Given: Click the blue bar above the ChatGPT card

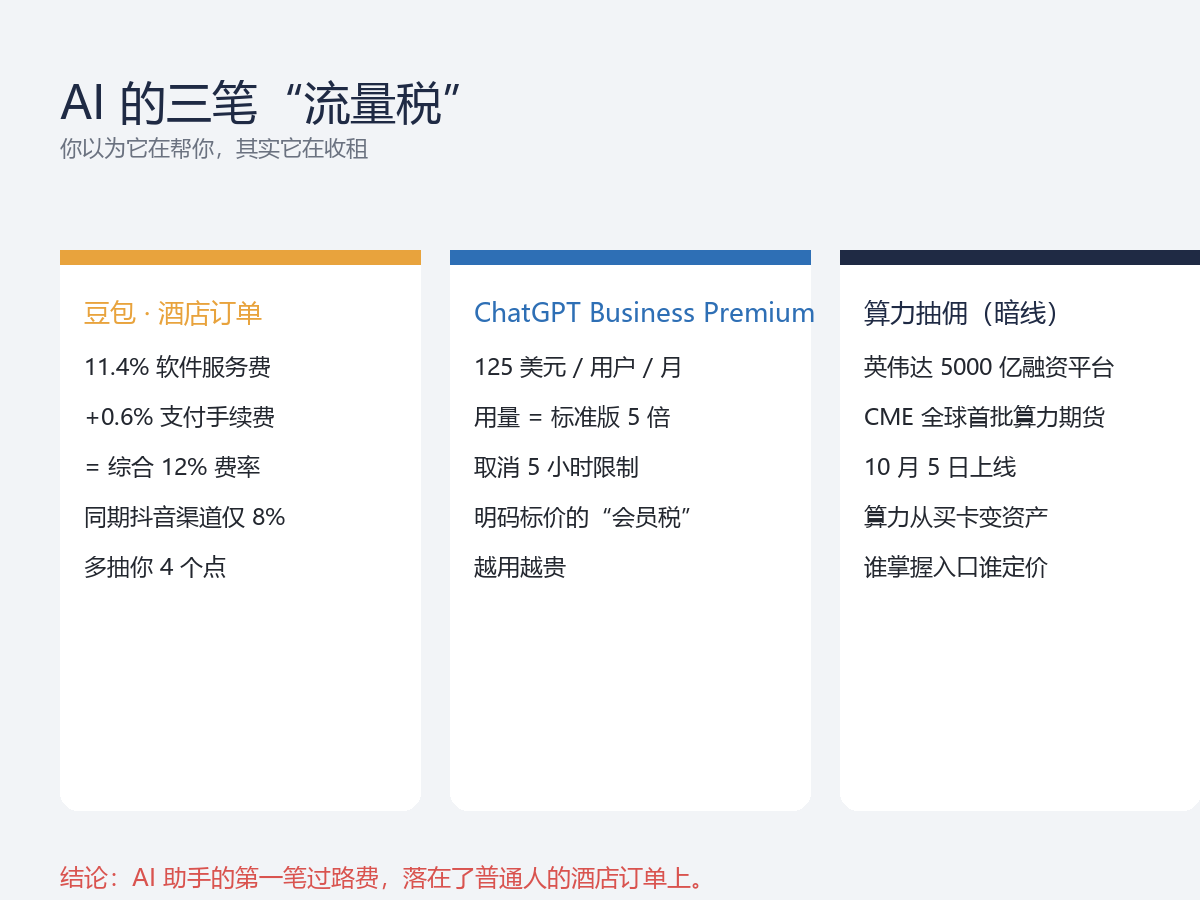Looking at the screenshot, I should tap(630, 257).
